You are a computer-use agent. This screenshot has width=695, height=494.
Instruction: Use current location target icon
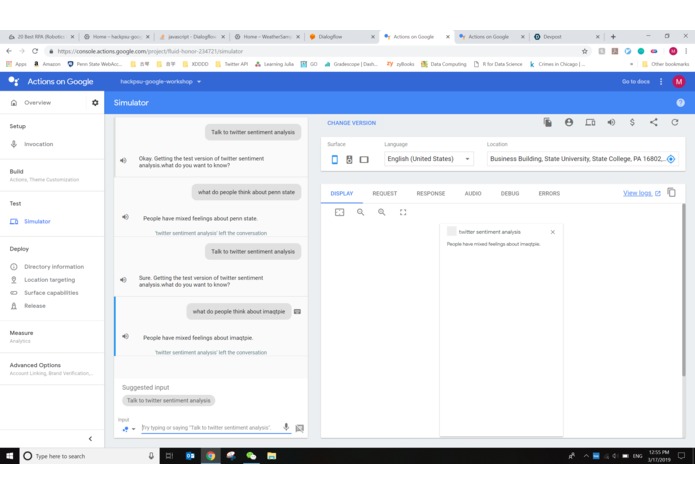pos(671,159)
